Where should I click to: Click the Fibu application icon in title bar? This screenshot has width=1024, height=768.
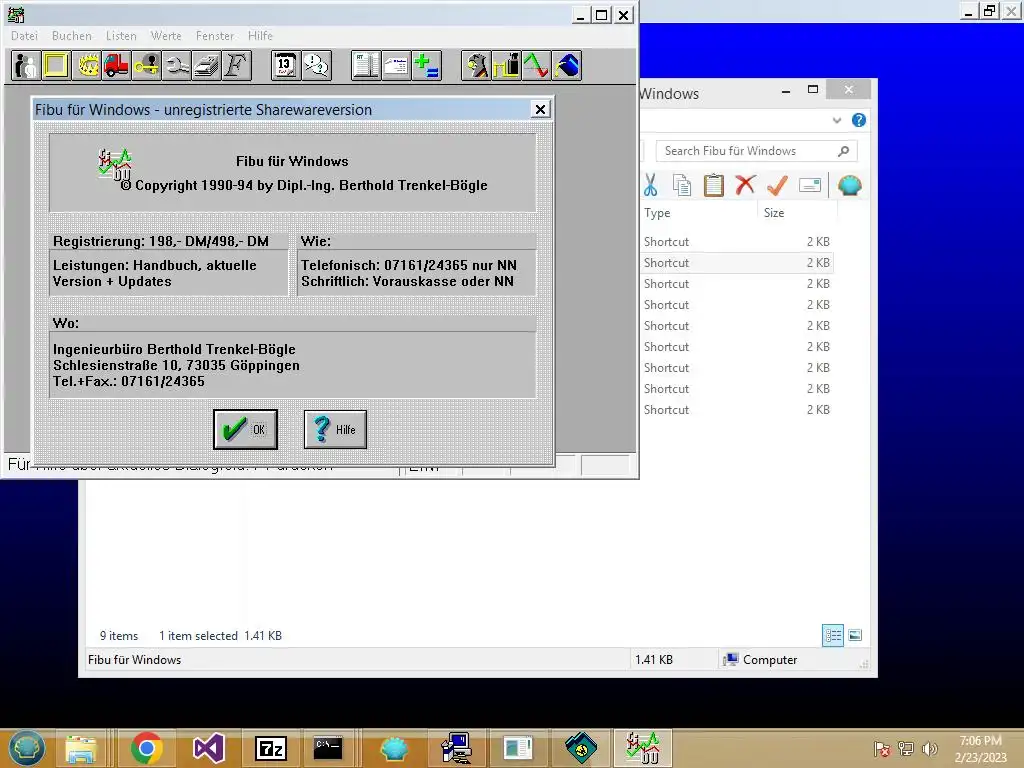(16, 14)
